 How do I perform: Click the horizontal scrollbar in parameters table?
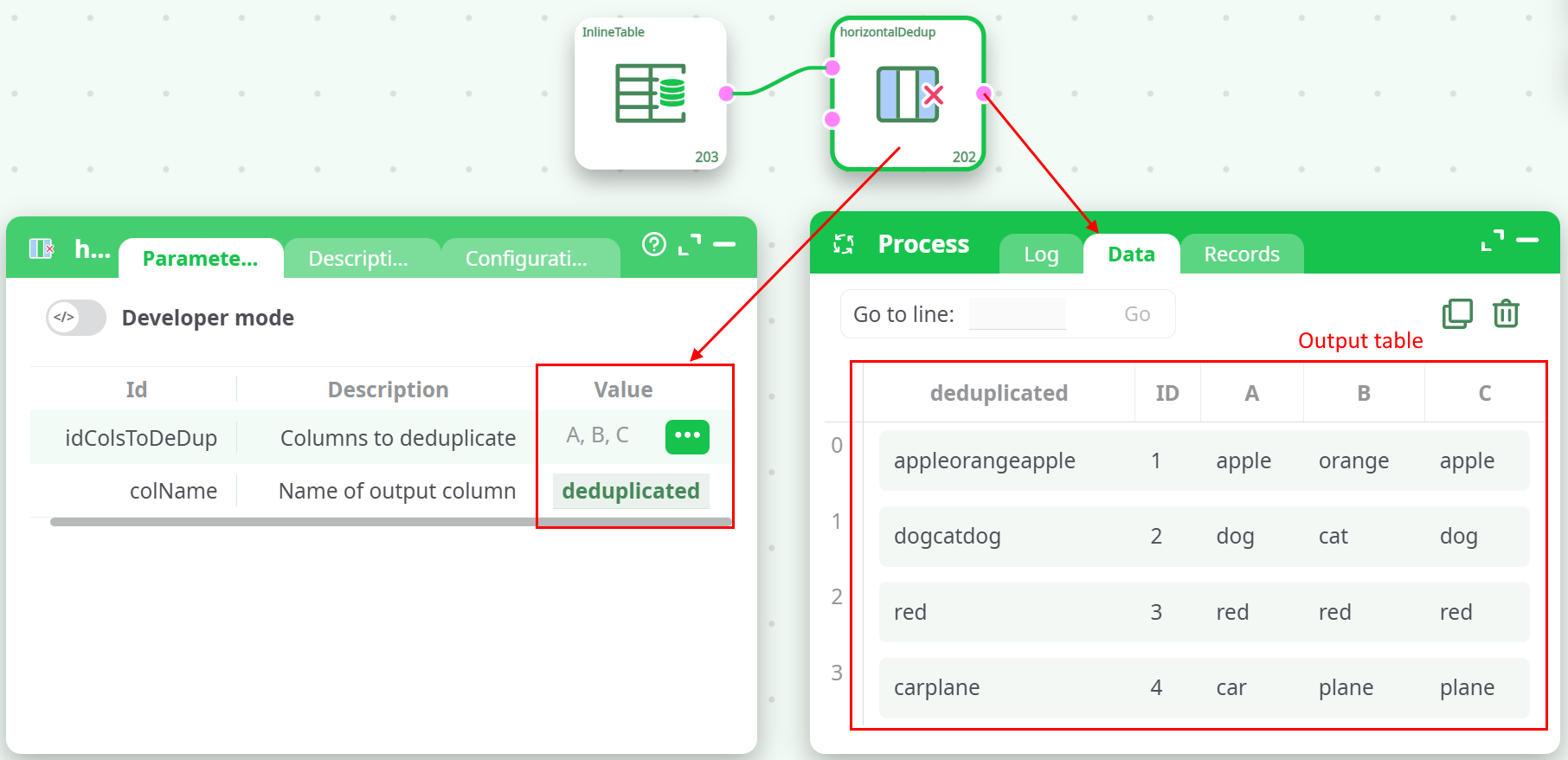(294, 522)
